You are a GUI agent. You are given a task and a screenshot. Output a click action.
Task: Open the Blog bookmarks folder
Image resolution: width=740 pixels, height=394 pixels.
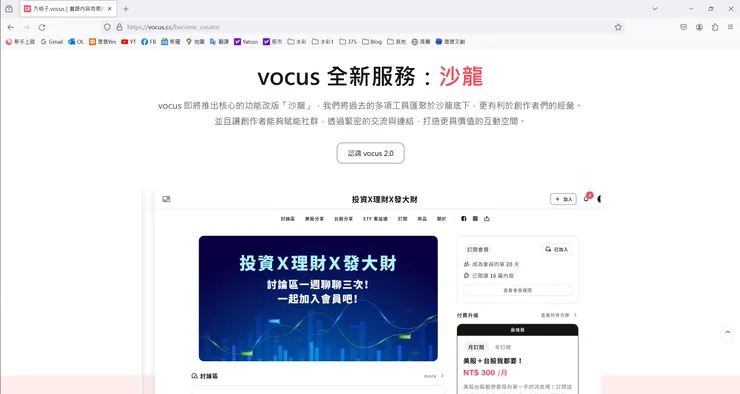372,42
